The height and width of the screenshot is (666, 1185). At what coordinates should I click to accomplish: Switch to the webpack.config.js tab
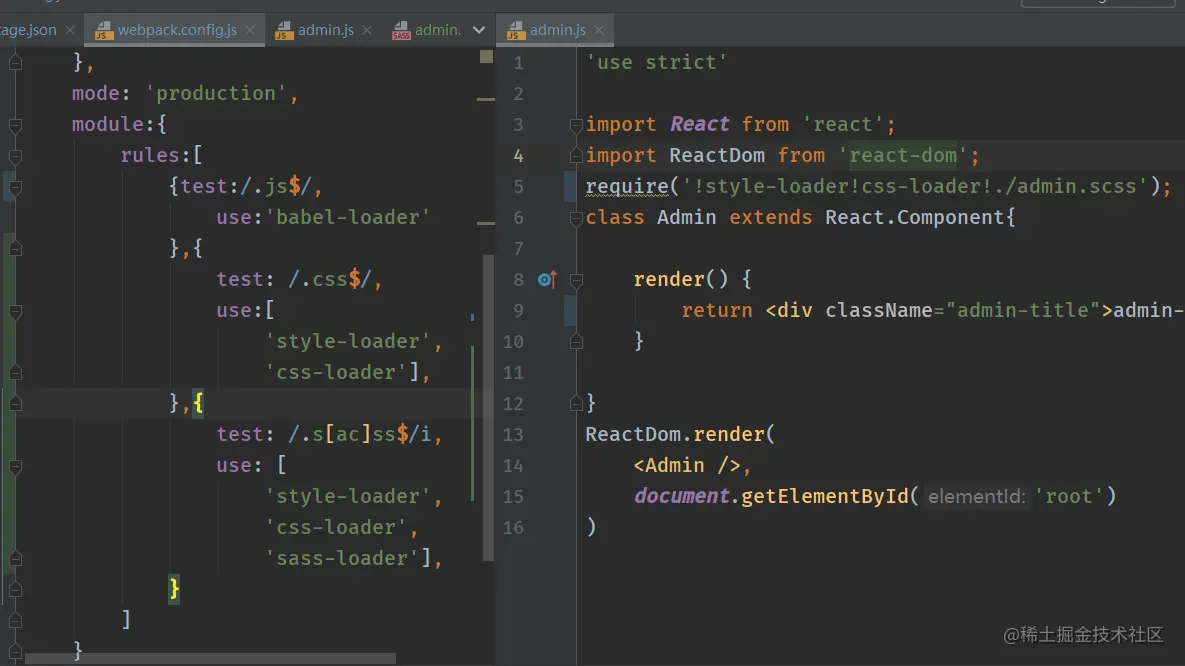(x=176, y=30)
